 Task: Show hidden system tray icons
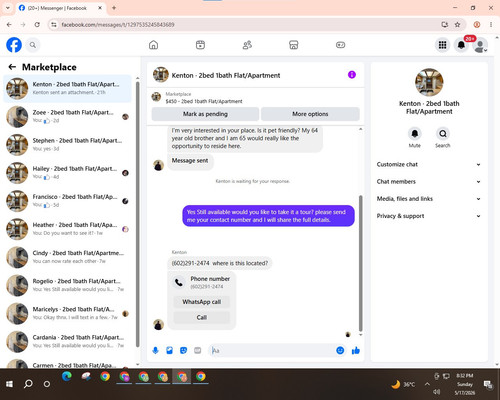[x=427, y=384]
